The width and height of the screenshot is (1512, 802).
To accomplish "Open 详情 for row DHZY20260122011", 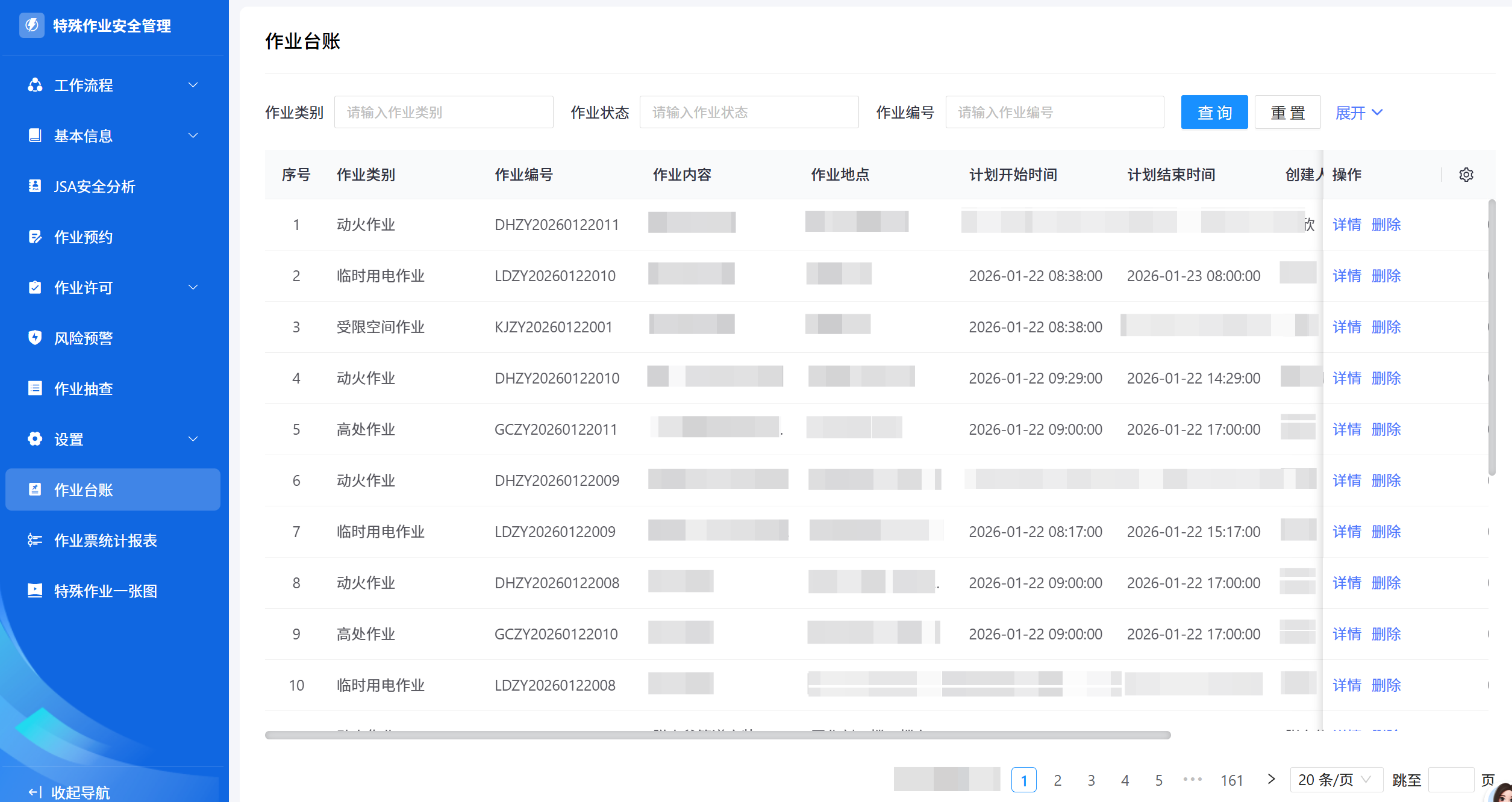I will [x=1346, y=225].
